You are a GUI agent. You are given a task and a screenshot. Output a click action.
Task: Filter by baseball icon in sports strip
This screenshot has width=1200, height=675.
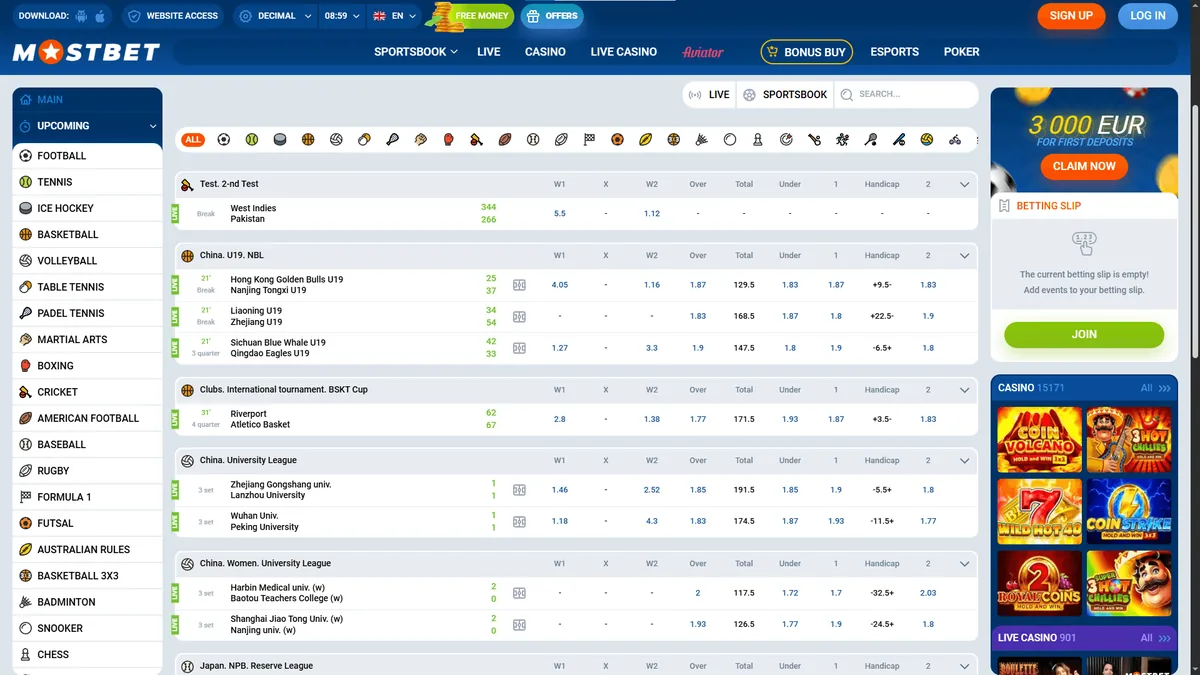533,140
